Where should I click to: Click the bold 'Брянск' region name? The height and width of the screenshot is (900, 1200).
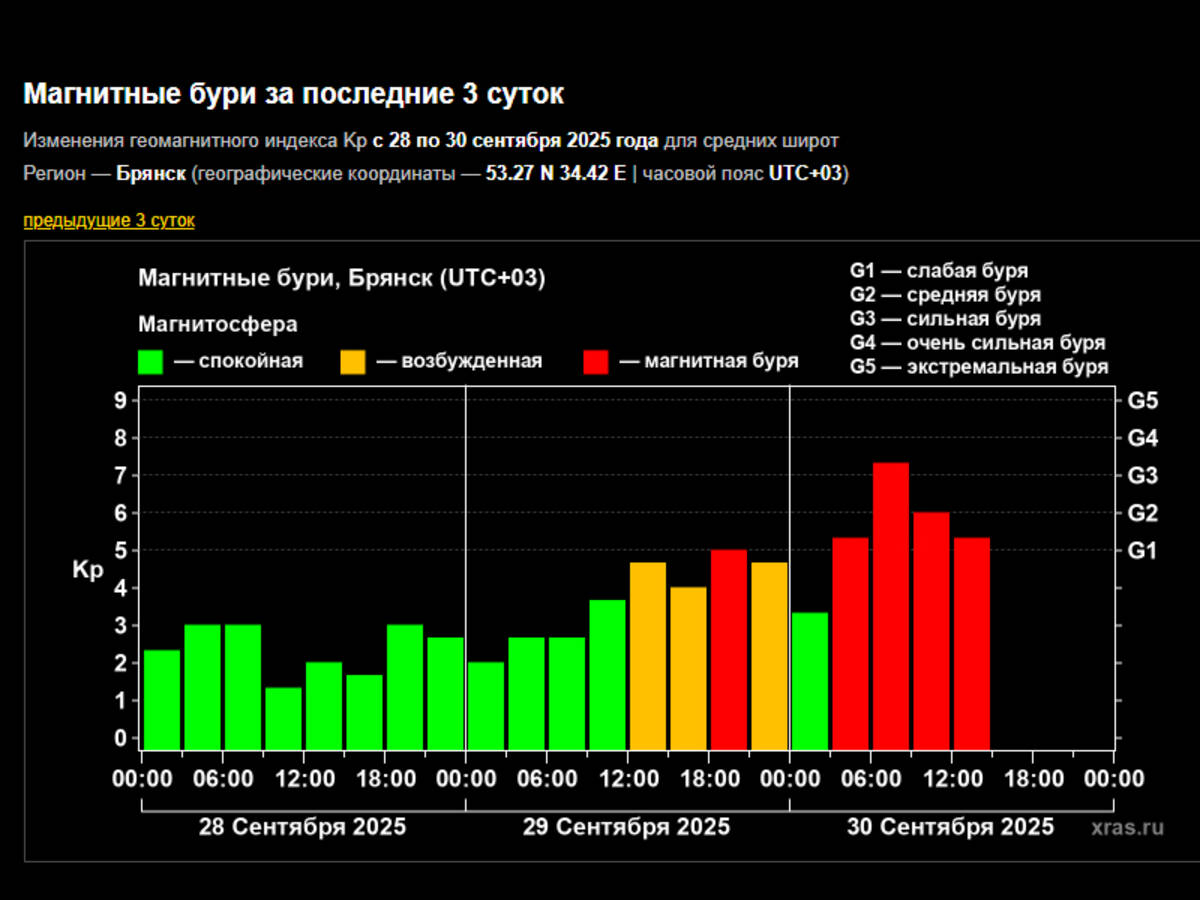(151, 174)
